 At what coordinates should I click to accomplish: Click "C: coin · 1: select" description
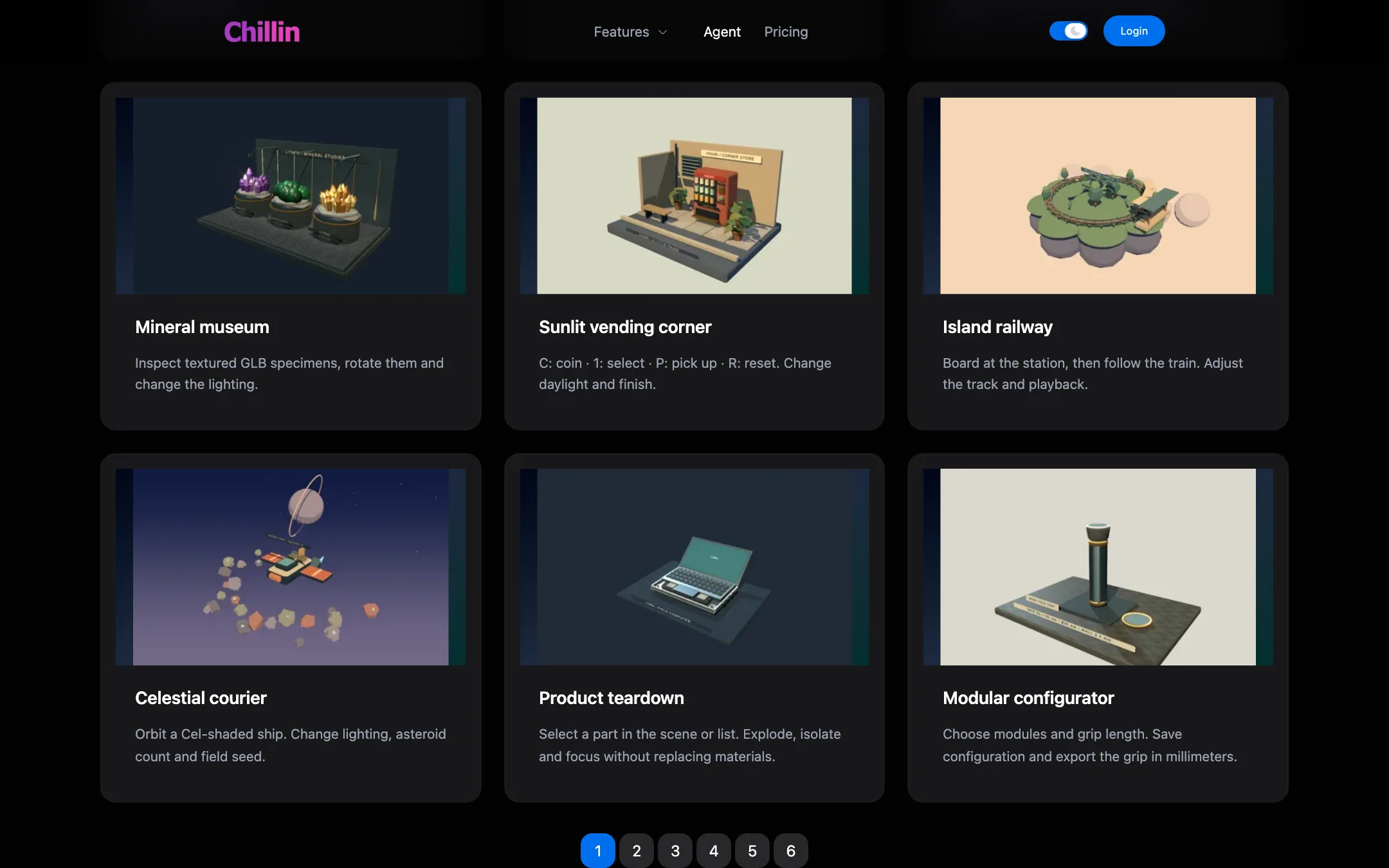[685, 374]
